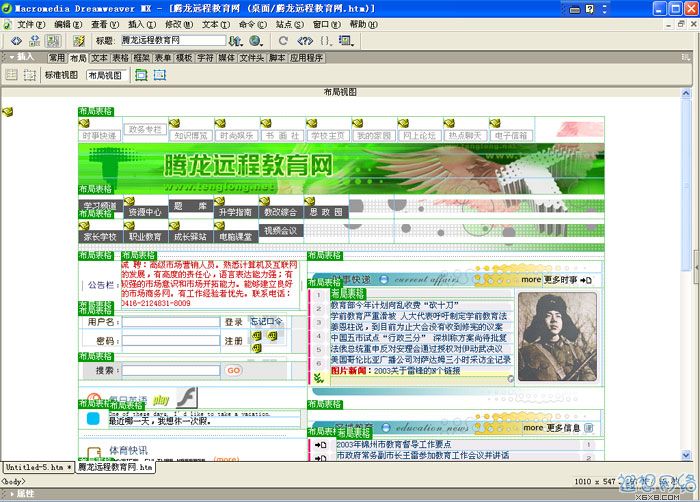Image resolution: width=700 pixels, height=502 pixels.
Task: Switch to Show Code view icon
Action: click(17, 41)
